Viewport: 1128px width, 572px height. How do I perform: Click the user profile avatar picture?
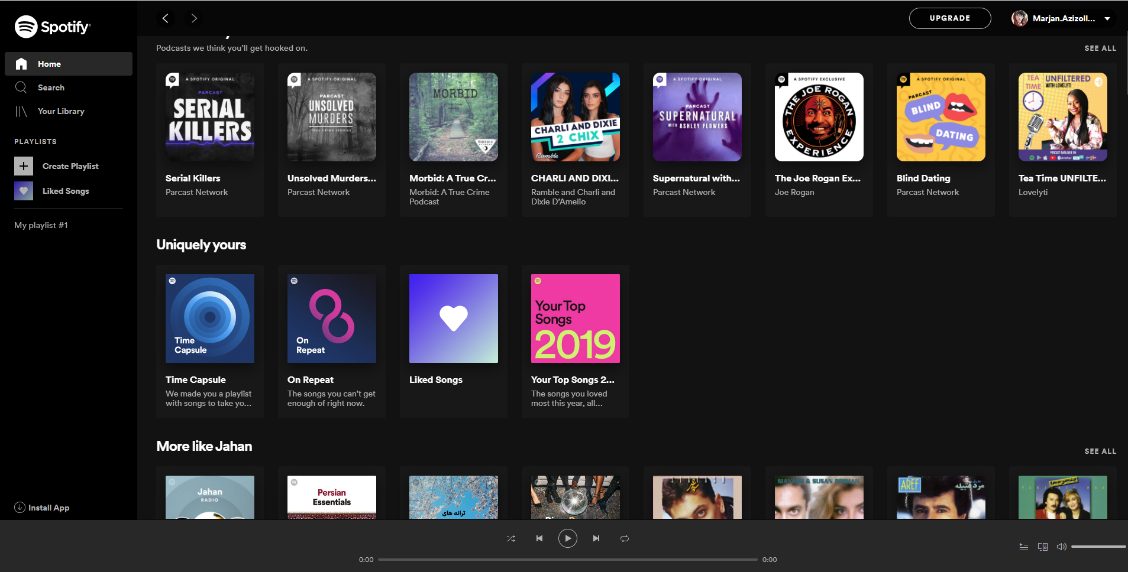pos(1019,18)
